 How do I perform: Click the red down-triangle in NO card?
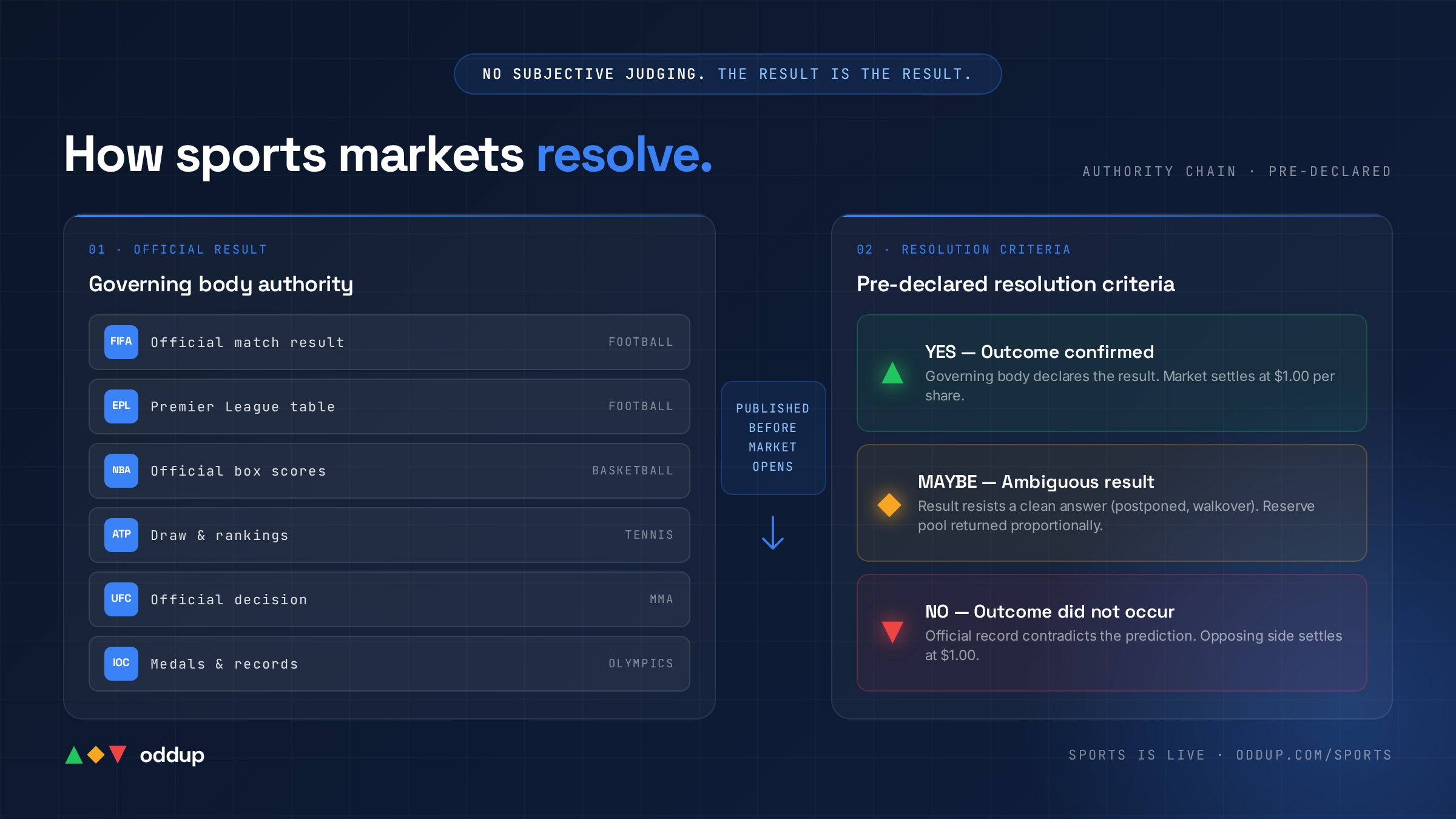point(892,632)
